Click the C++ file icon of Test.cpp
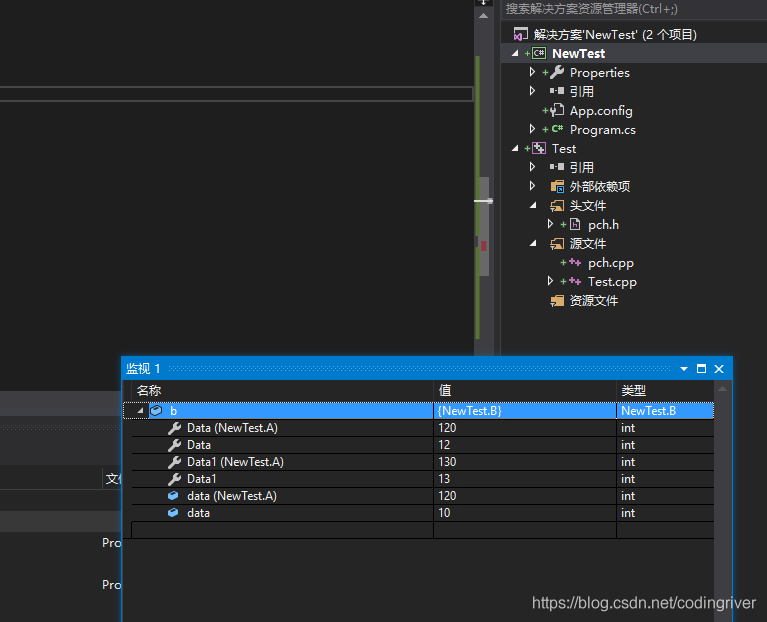Screen dimensions: 767x622 click(575, 282)
